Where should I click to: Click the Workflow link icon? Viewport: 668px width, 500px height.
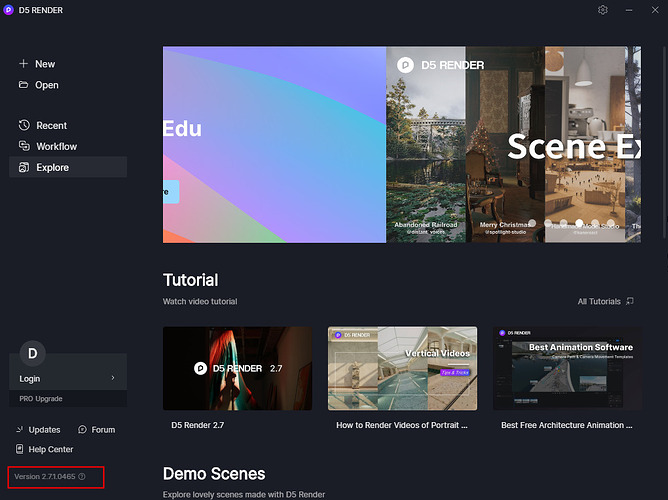click(24, 146)
